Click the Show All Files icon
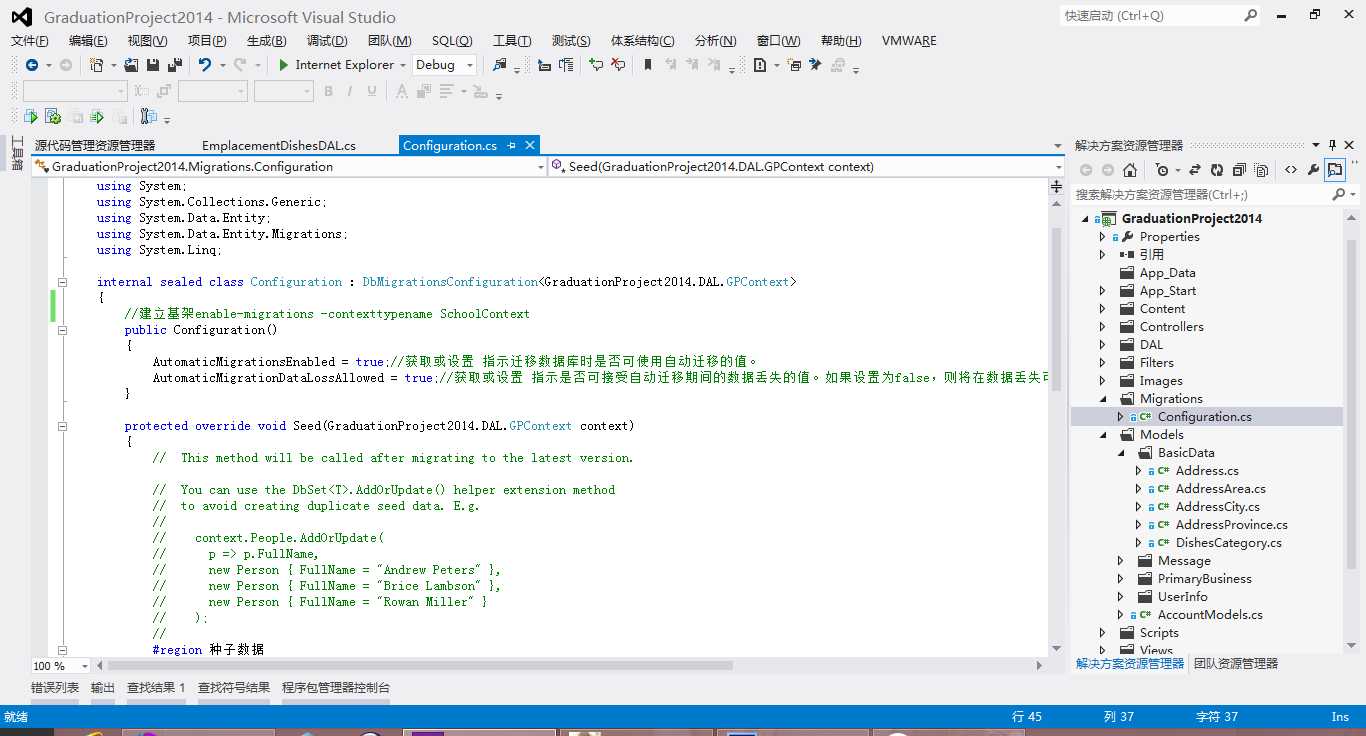 (x=1261, y=170)
